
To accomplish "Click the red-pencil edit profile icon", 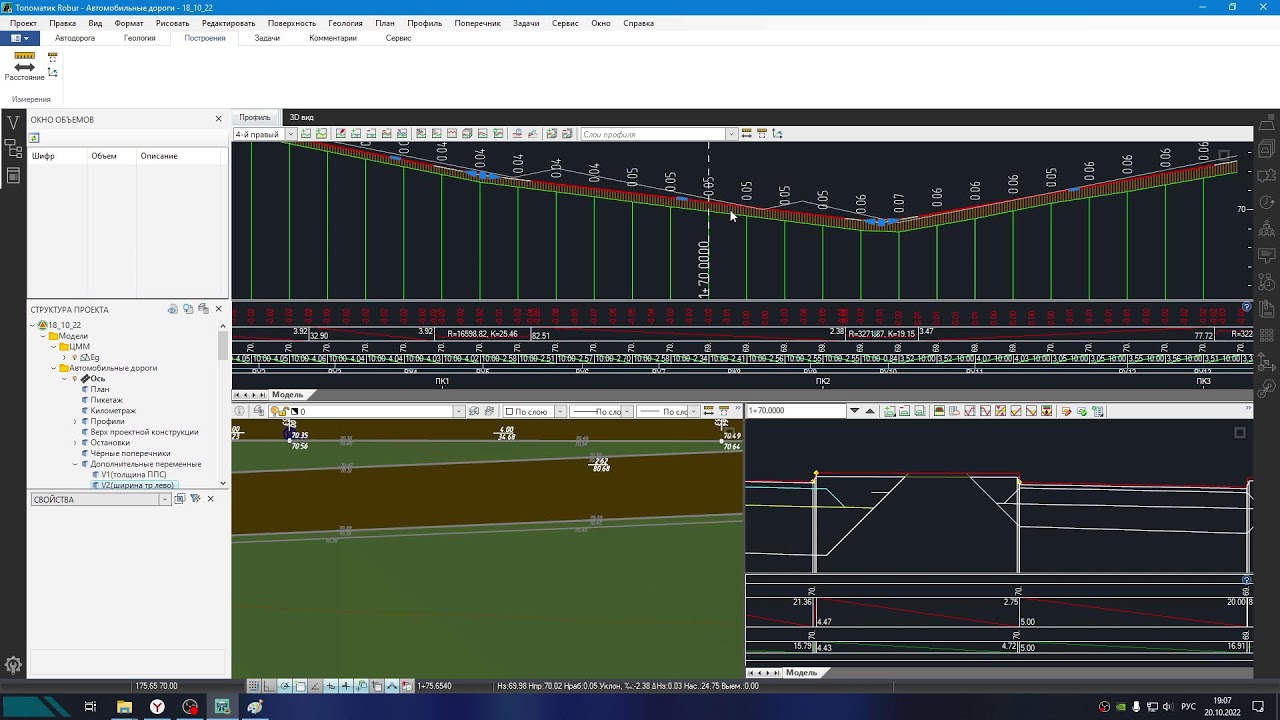I will pyautogui.click(x=341, y=134).
